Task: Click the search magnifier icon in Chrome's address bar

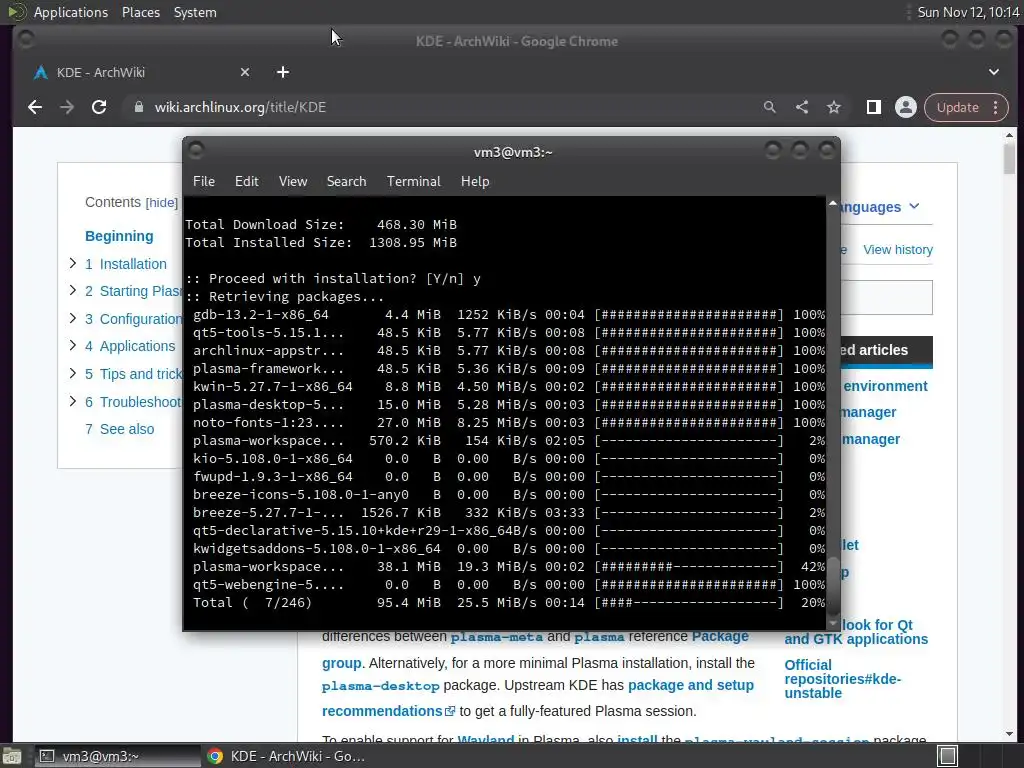Action: [x=770, y=107]
